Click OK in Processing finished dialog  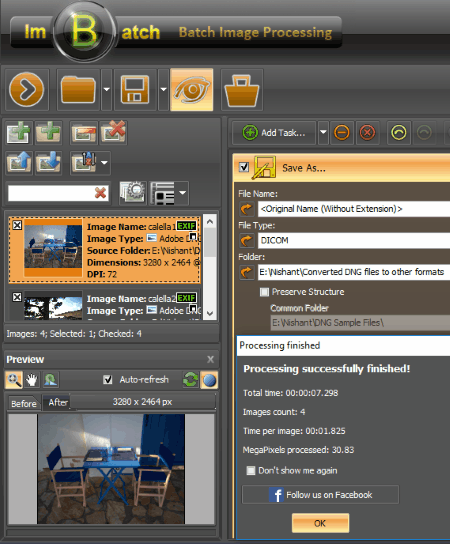pyautogui.click(x=320, y=523)
